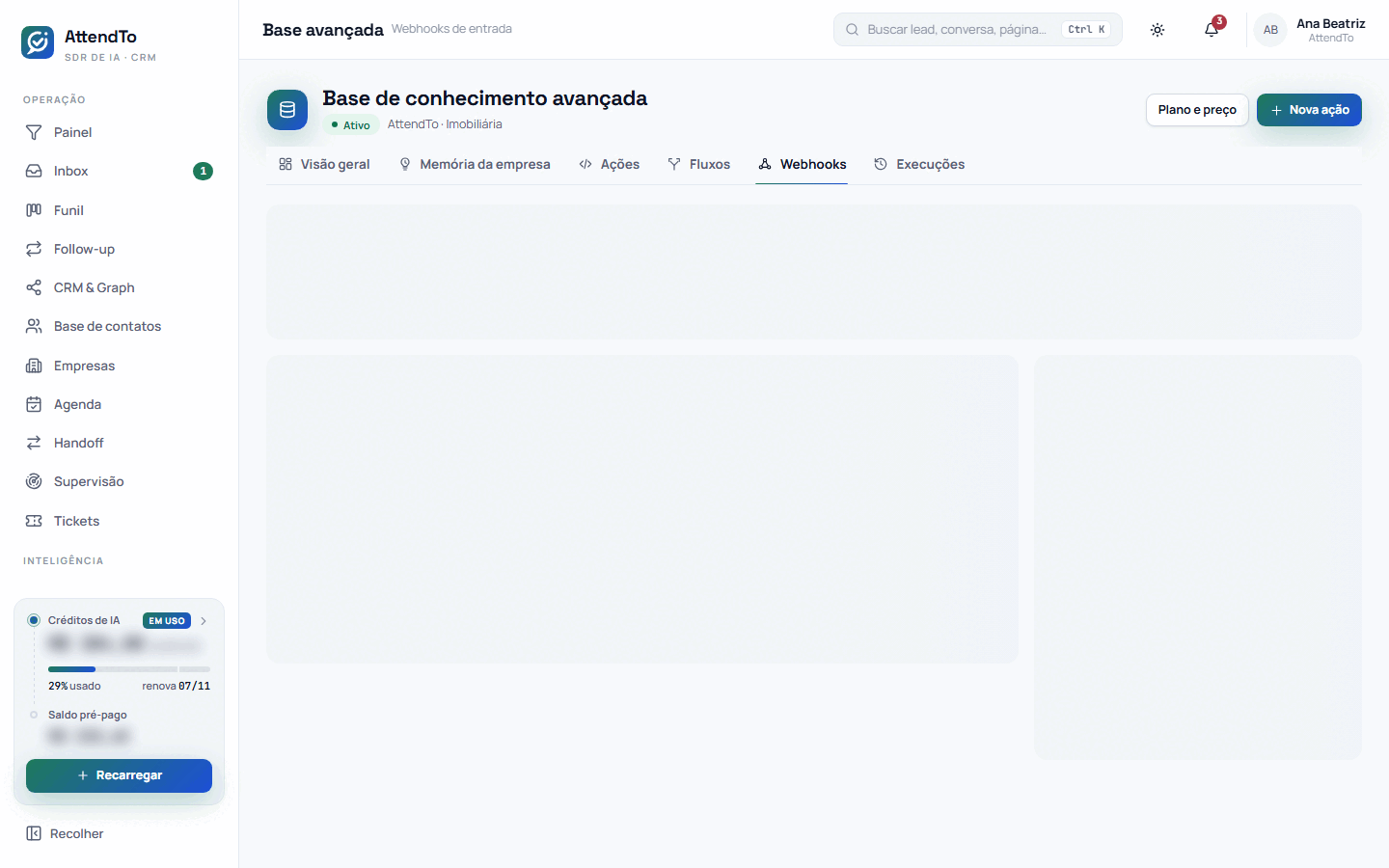
Task: Click the EM USO badge
Action: click(x=167, y=621)
